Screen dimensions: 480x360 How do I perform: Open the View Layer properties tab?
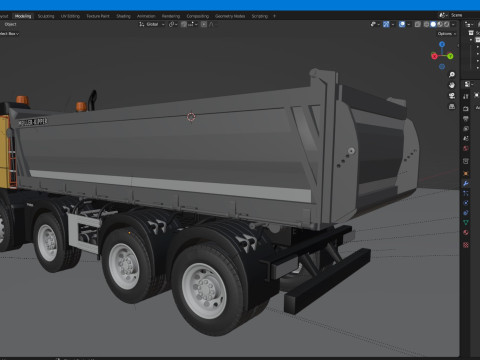click(x=466, y=129)
